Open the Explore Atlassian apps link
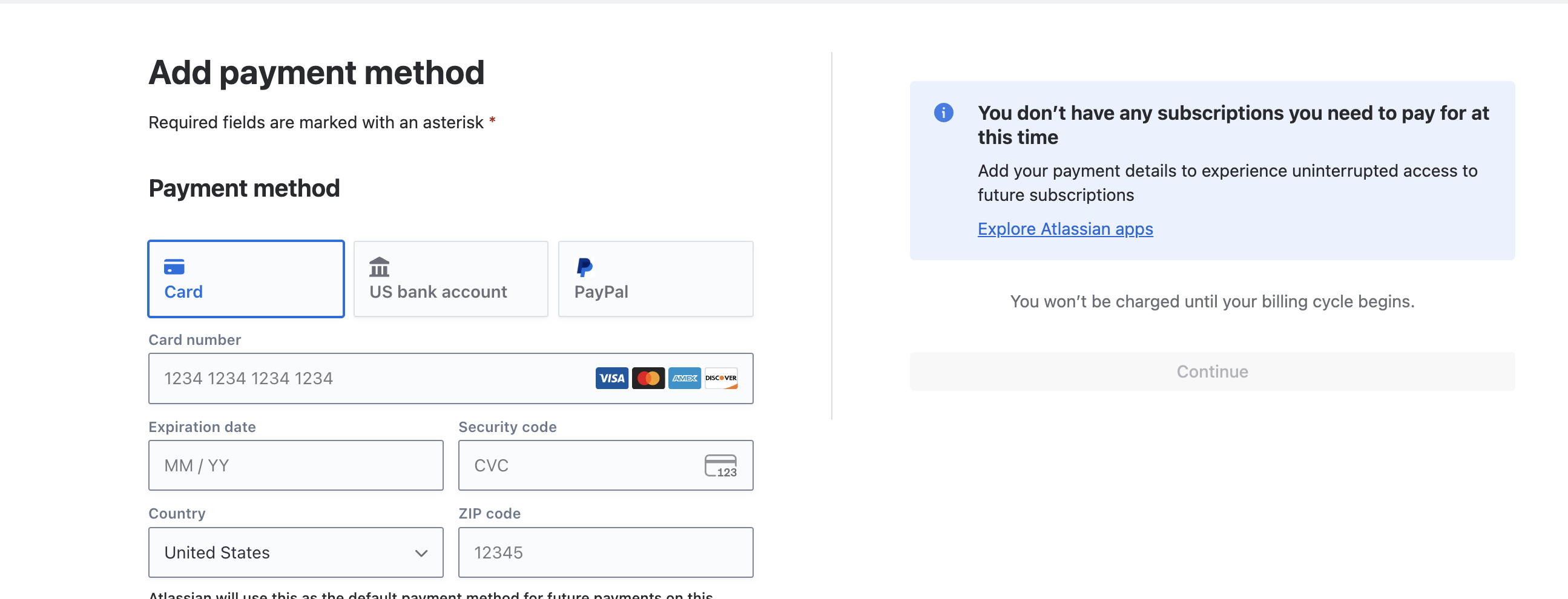The height and width of the screenshot is (599, 1568). 1066,229
